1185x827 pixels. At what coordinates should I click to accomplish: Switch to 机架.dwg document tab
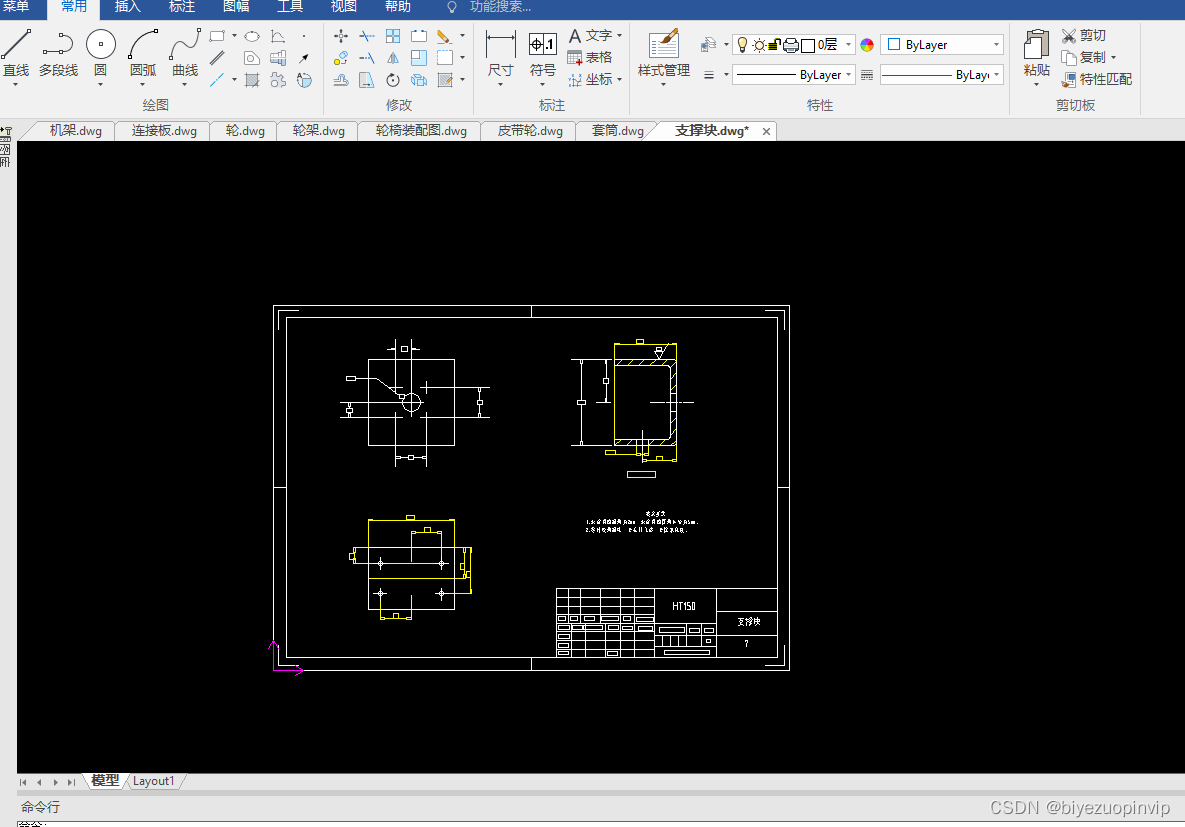coord(75,131)
